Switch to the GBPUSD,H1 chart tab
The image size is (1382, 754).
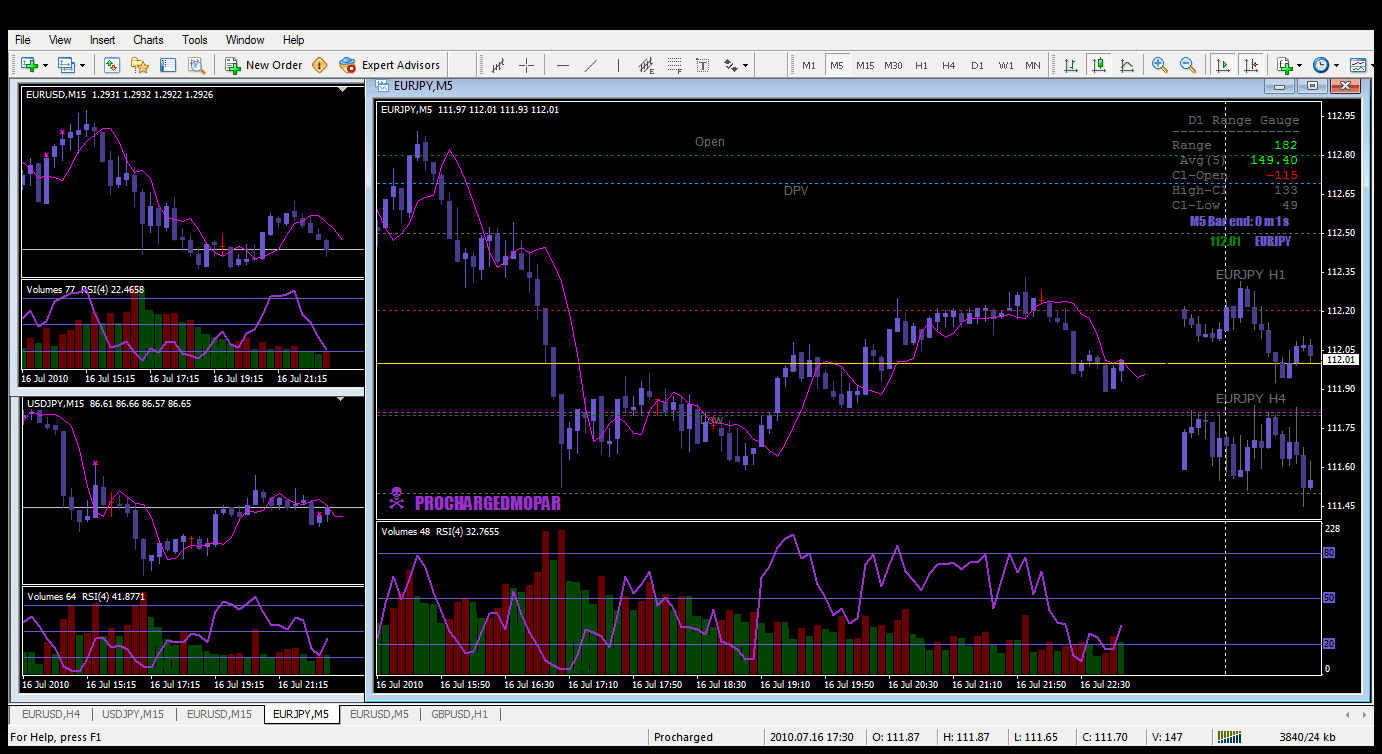[x=459, y=714]
